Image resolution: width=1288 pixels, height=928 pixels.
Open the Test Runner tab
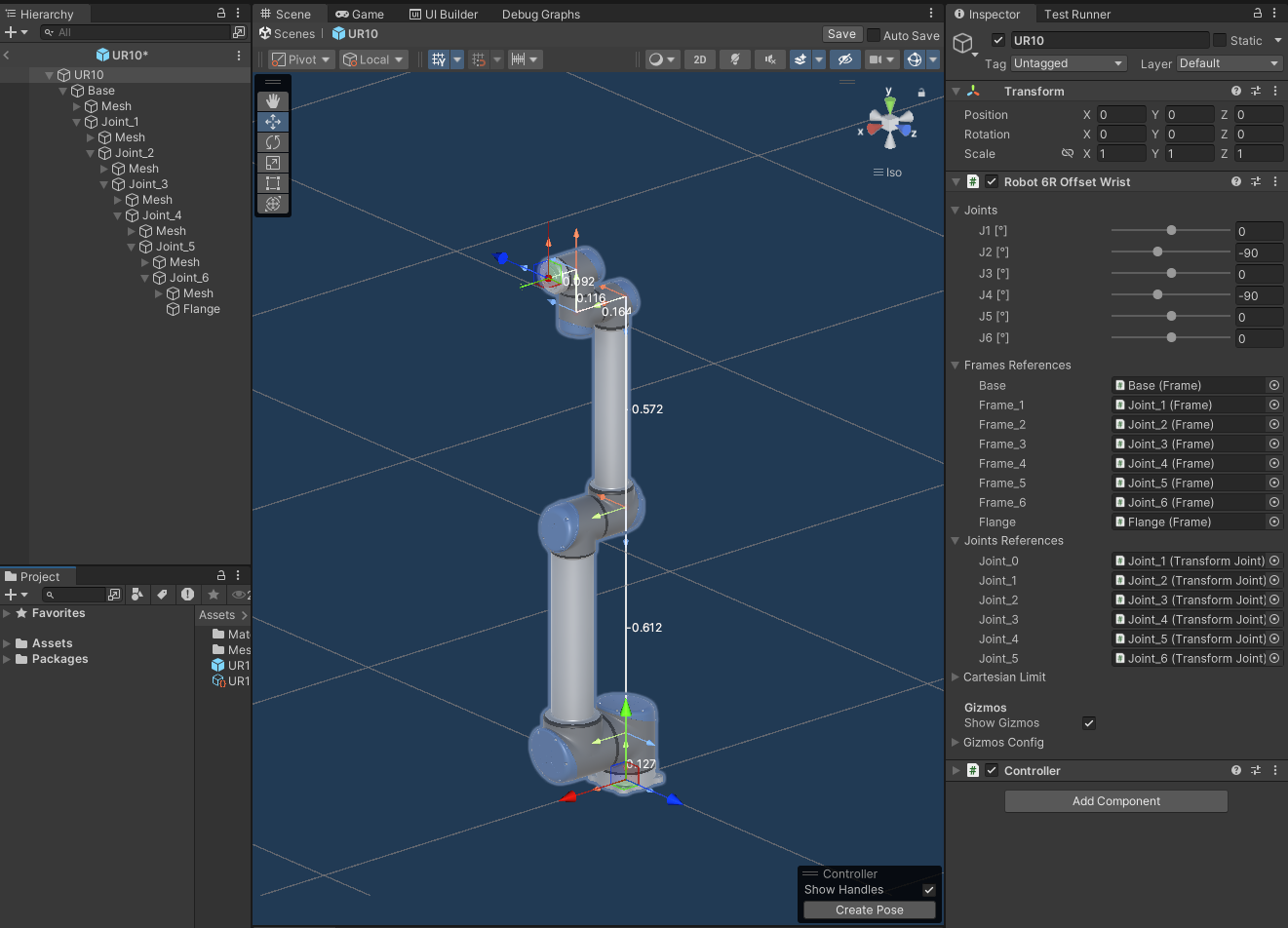[x=1077, y=14]
